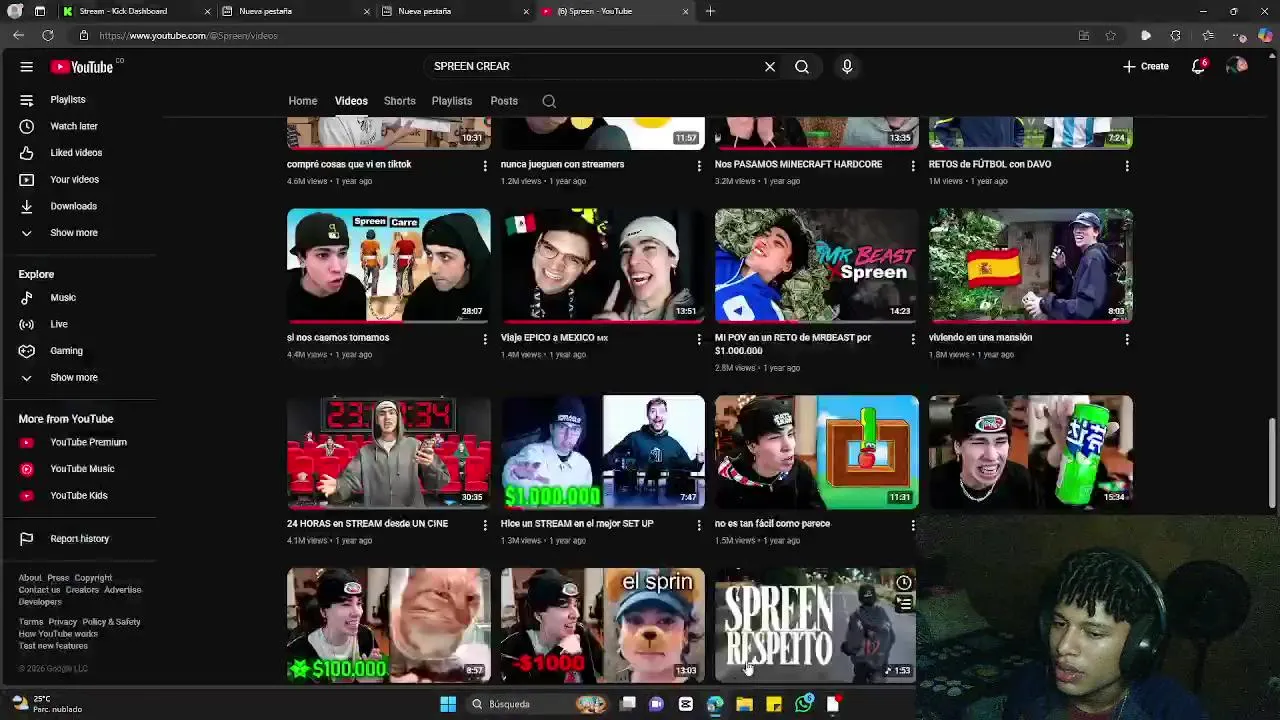1280x720 pixels.
Task: Open the cinema 24 hours thumbnail
Action: 389,452
